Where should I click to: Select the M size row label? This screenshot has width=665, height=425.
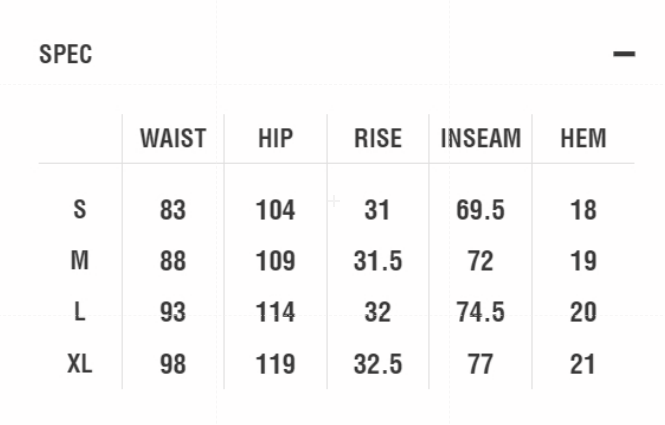click(80, 261)
